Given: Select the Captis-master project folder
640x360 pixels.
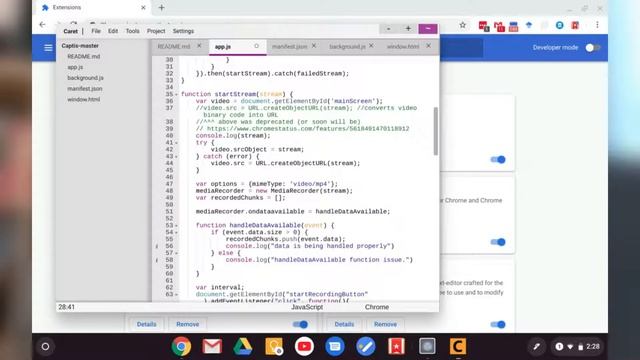Looking at the screenshot, I should (80, 46).
